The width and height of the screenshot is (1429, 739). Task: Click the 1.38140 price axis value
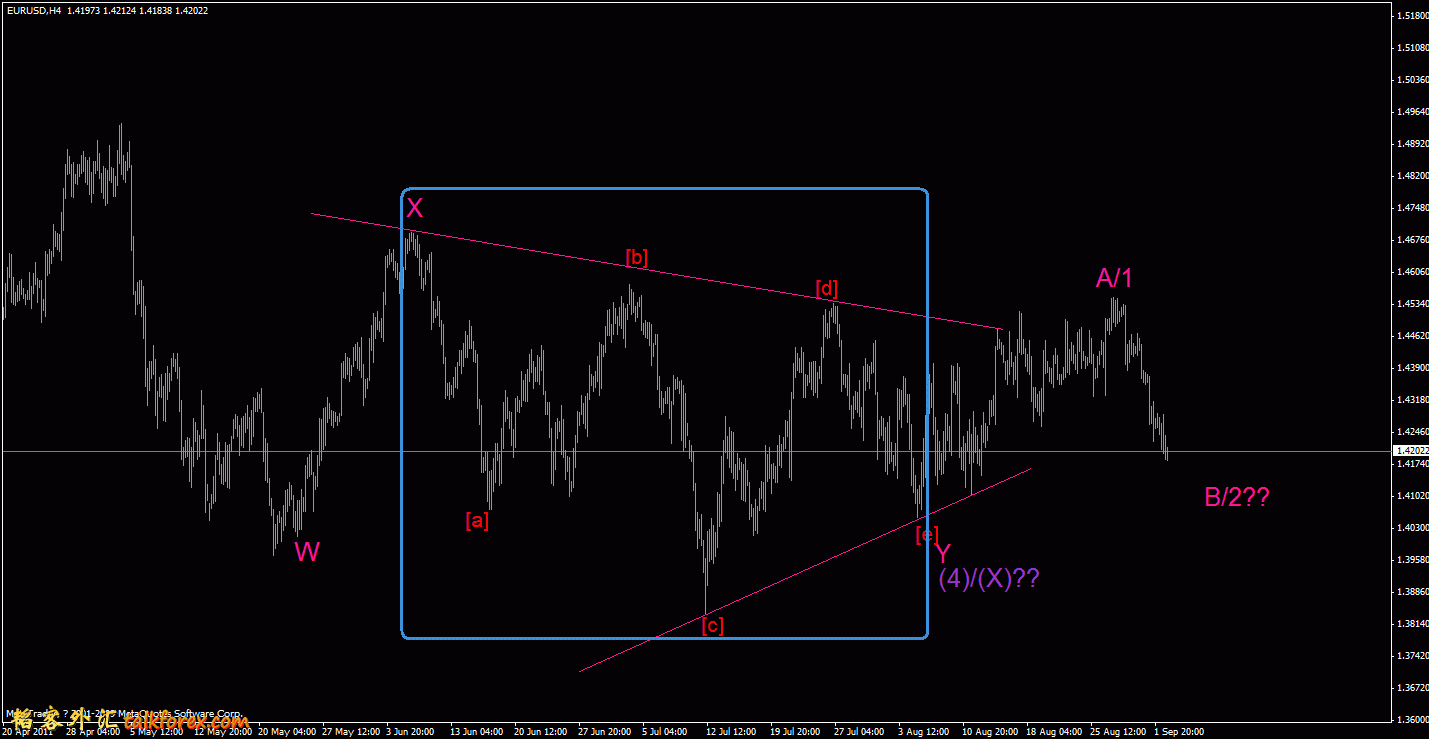click(x=1412, y=623)
